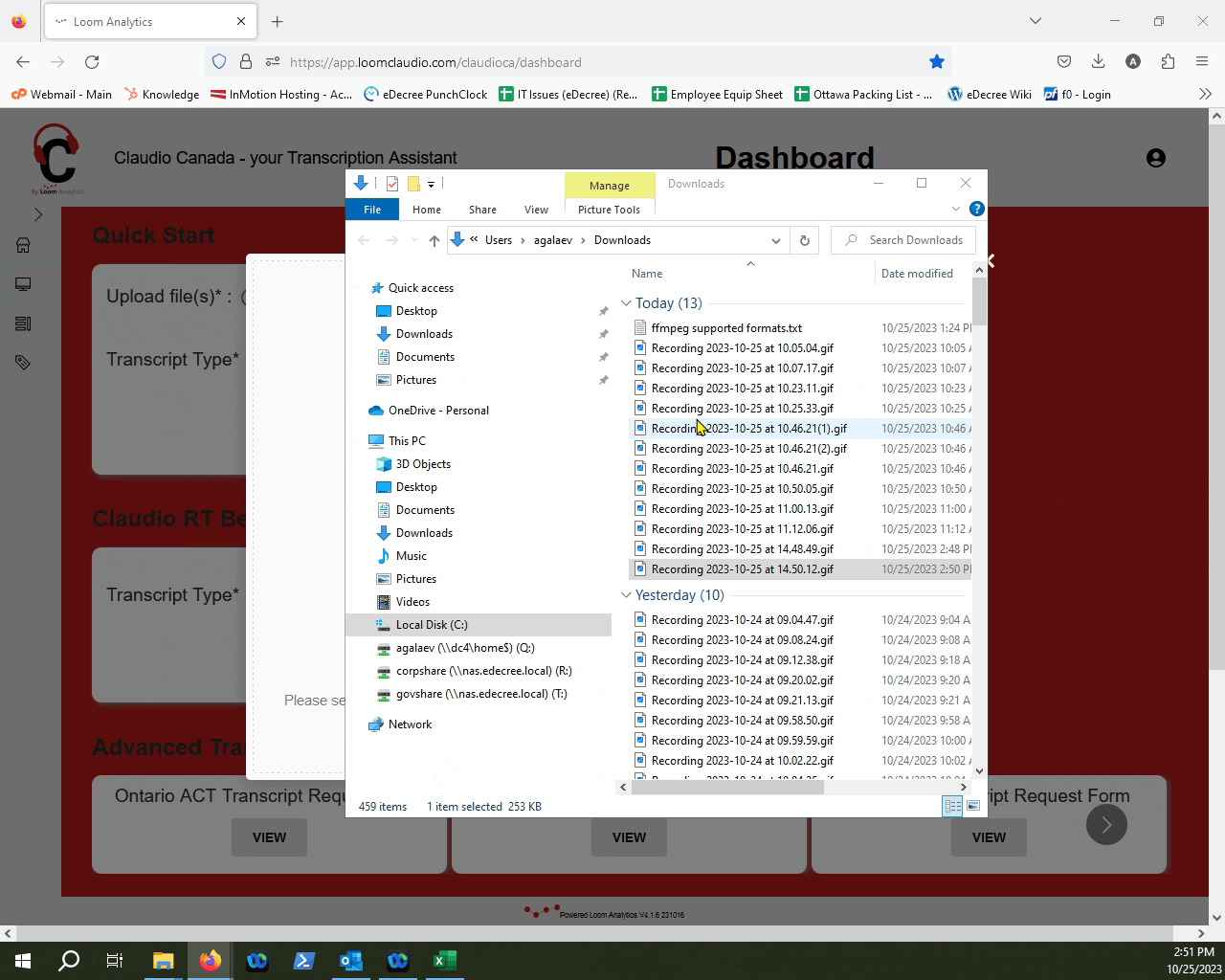Expand the Explorer ribbon chevron
1225x980 pixels.
pos(955,209)
